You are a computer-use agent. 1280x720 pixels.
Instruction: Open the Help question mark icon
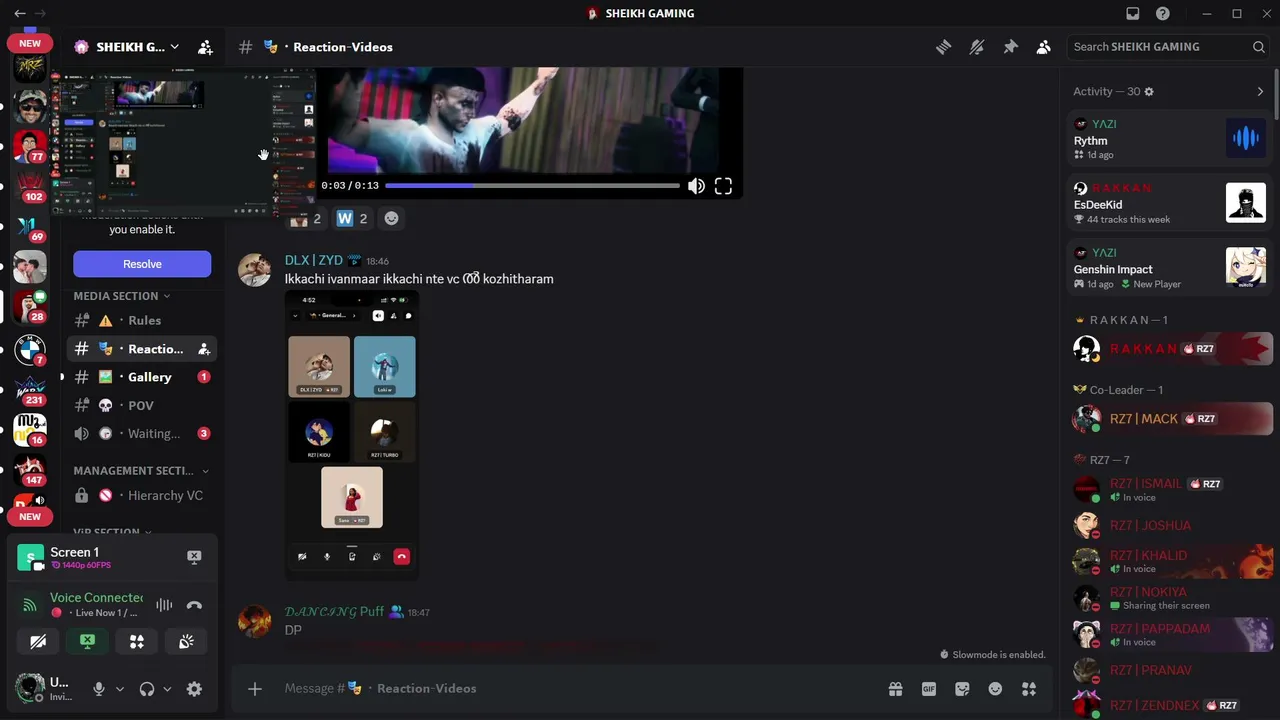coord(1163,13)
